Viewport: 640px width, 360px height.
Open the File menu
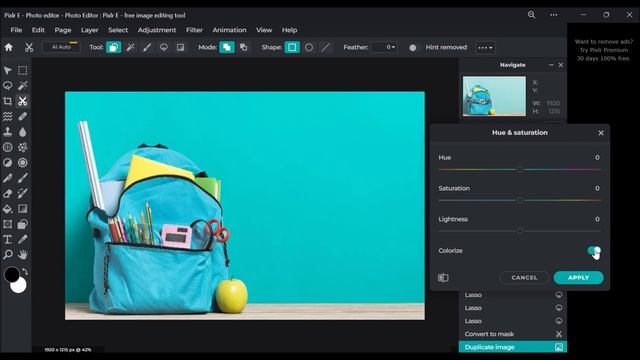pos(16,30)
